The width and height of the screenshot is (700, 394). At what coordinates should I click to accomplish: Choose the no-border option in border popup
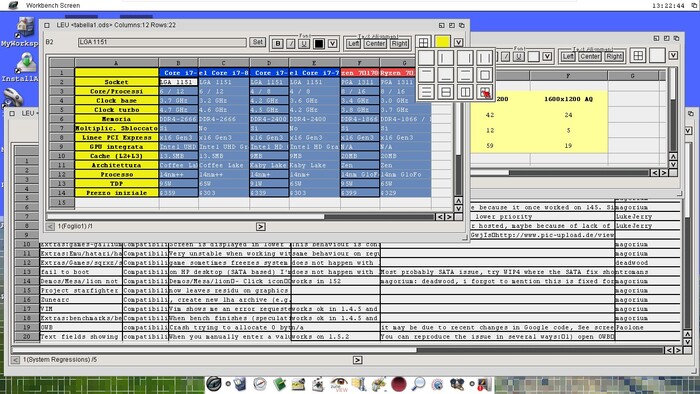426,58
